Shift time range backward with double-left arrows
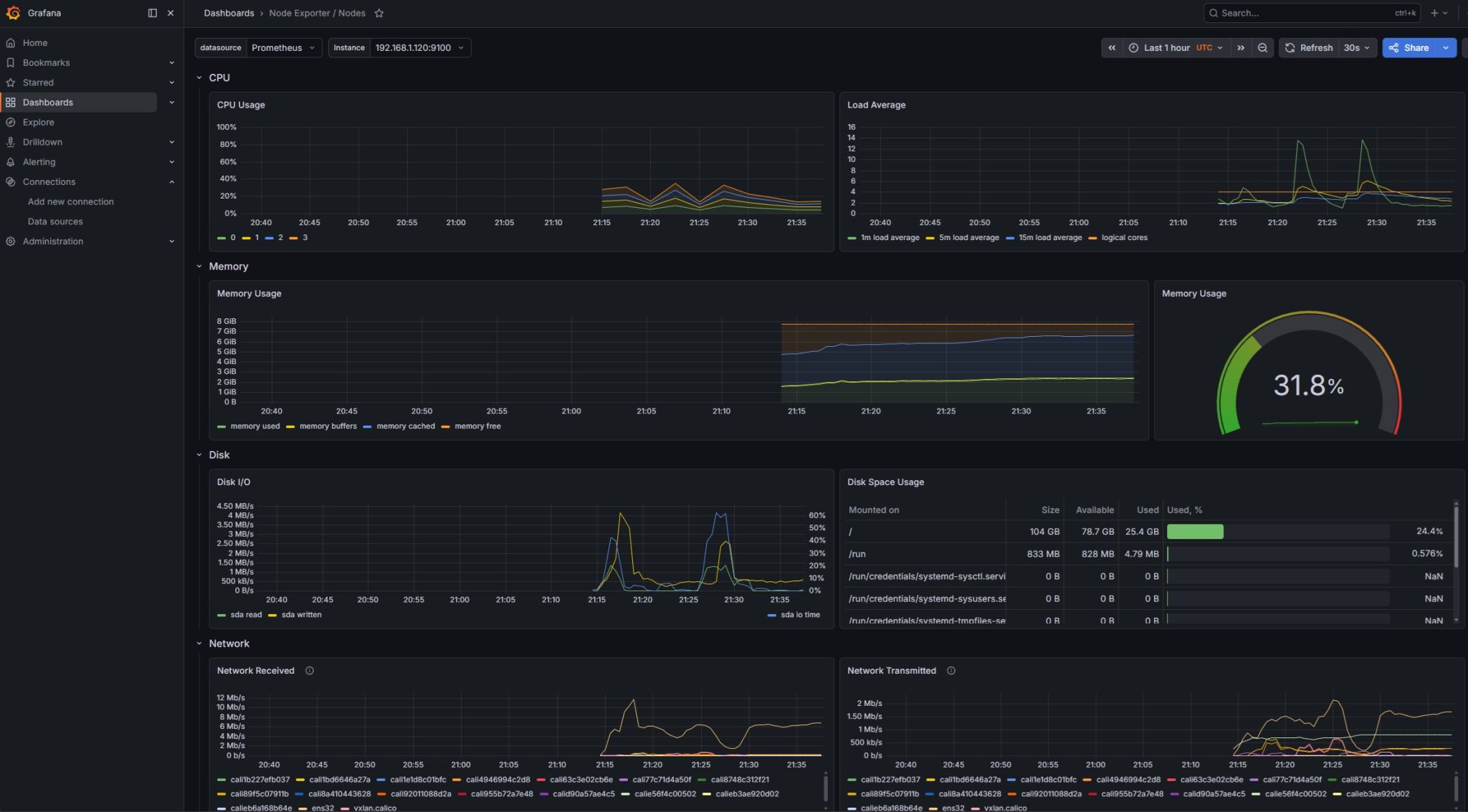This screenshot has height=812, width=1468. pos(1112,48)
